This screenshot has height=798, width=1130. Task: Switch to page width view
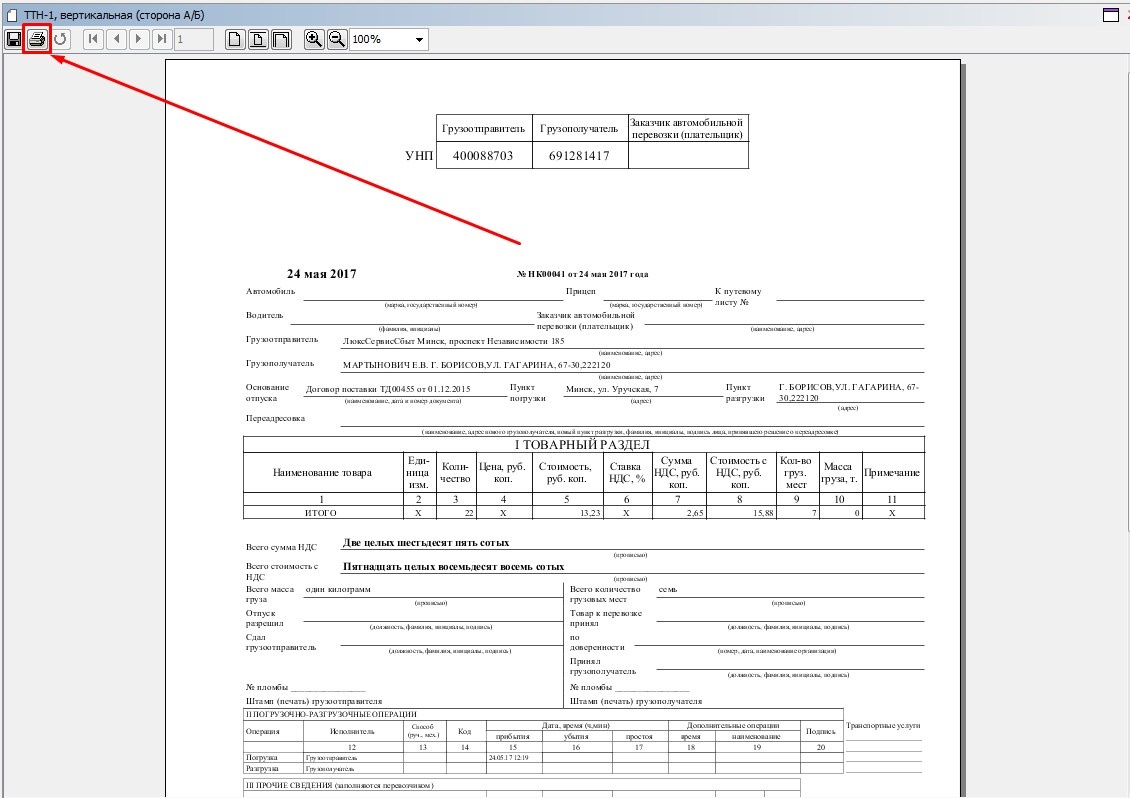(x=258, y=39)
